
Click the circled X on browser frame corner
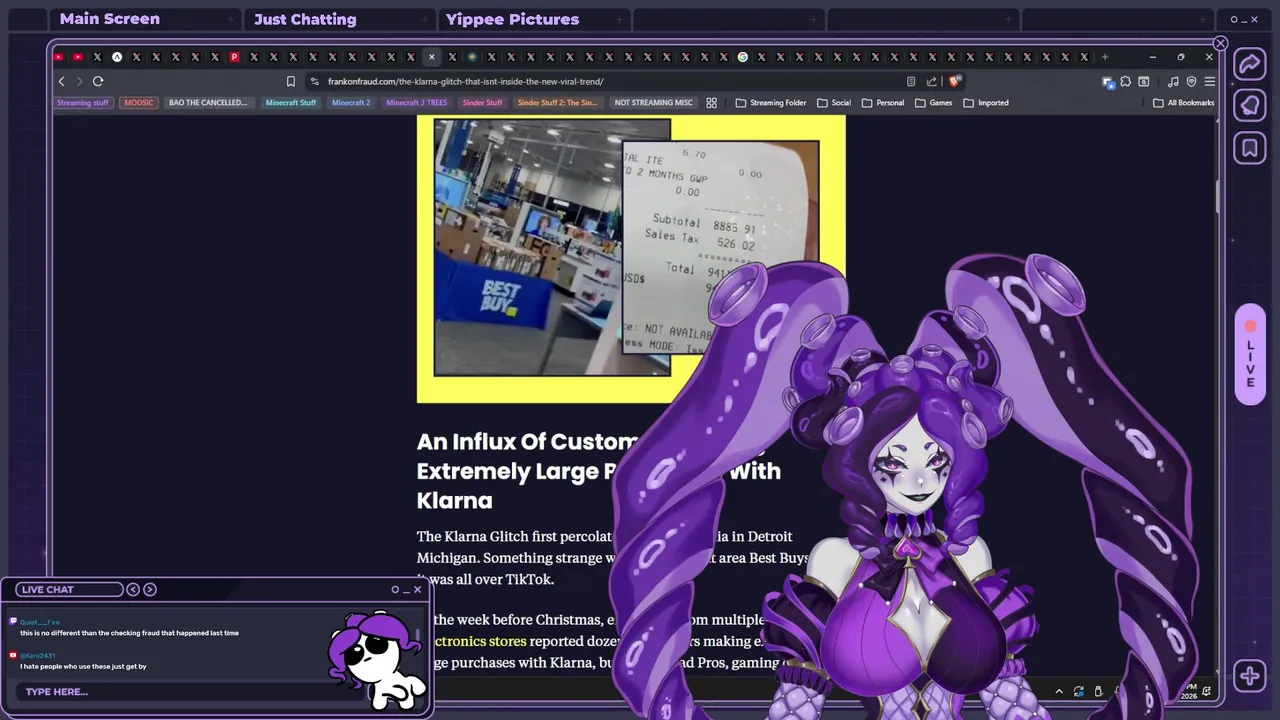point(1220,43)
